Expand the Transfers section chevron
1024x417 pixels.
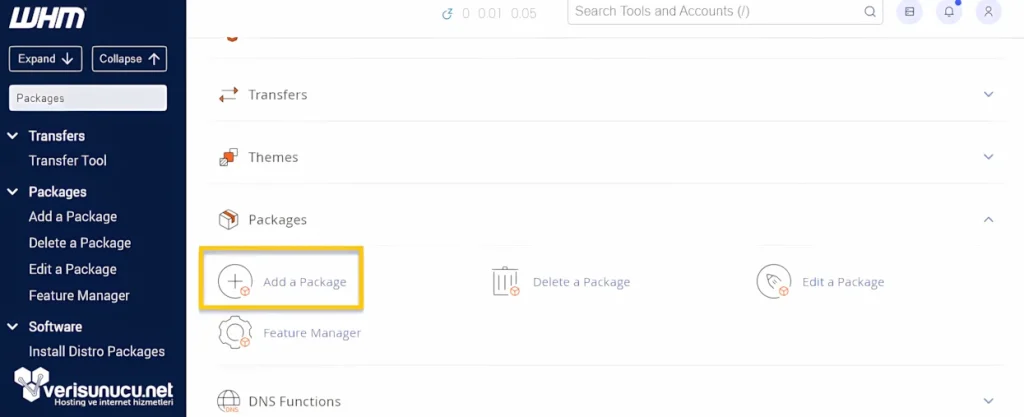988,95
